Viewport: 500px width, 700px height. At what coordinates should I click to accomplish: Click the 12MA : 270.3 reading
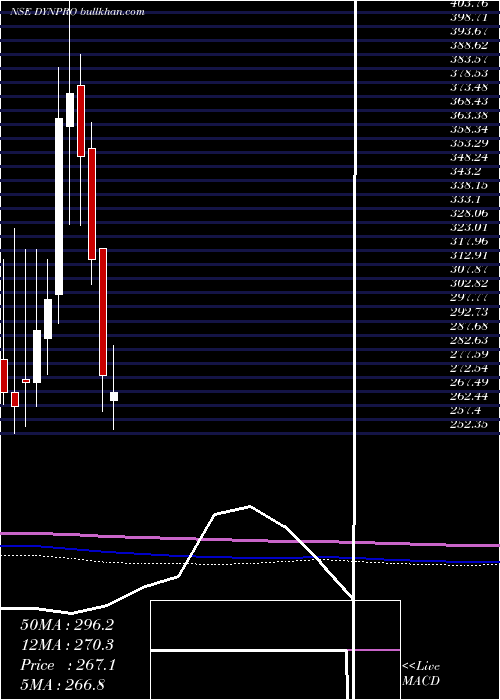coord(67,645)
